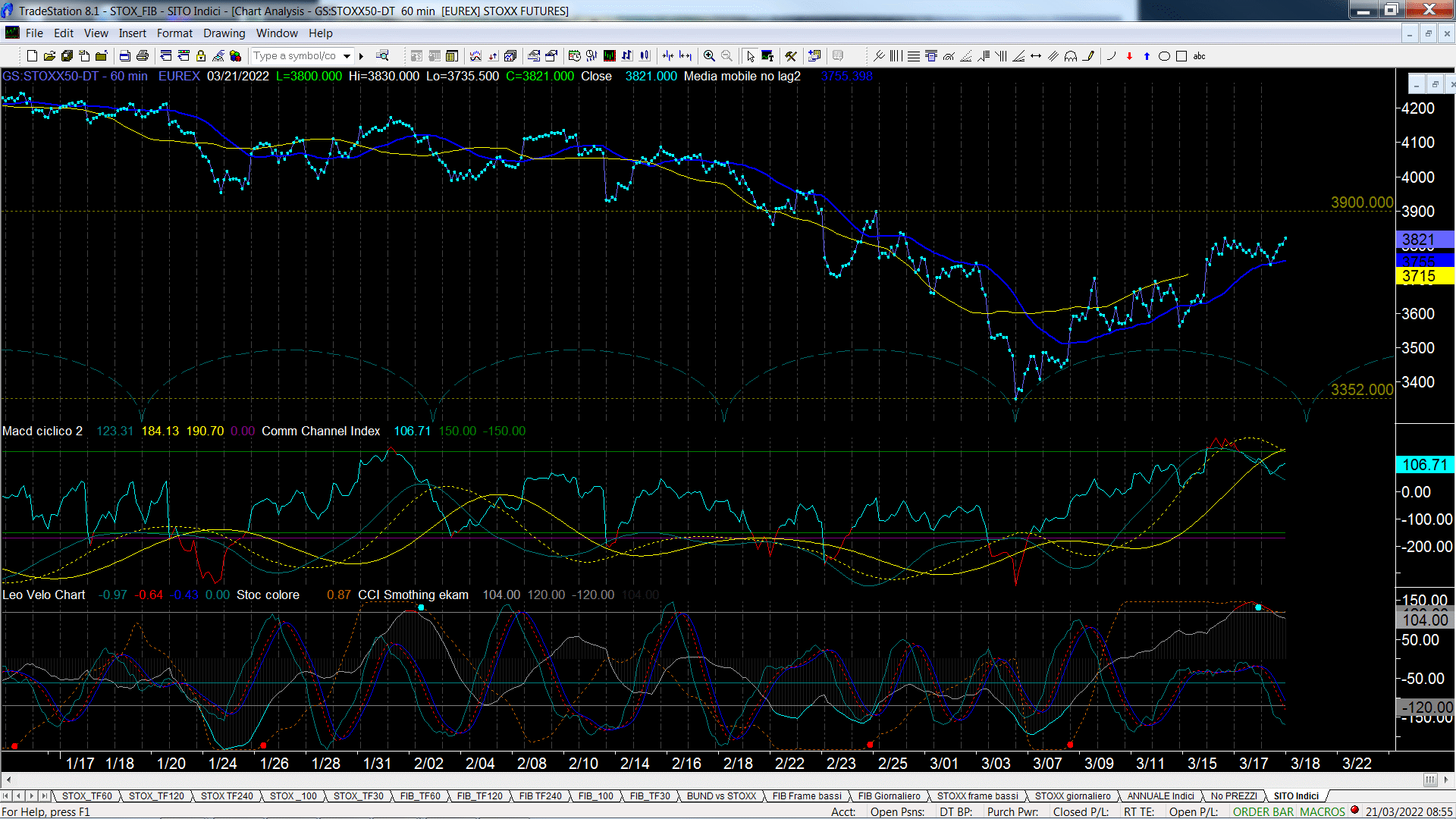Switch to the STOX TF240 workspace tab
Viewport: 1456px width, 819px height.
coord(227,795)
